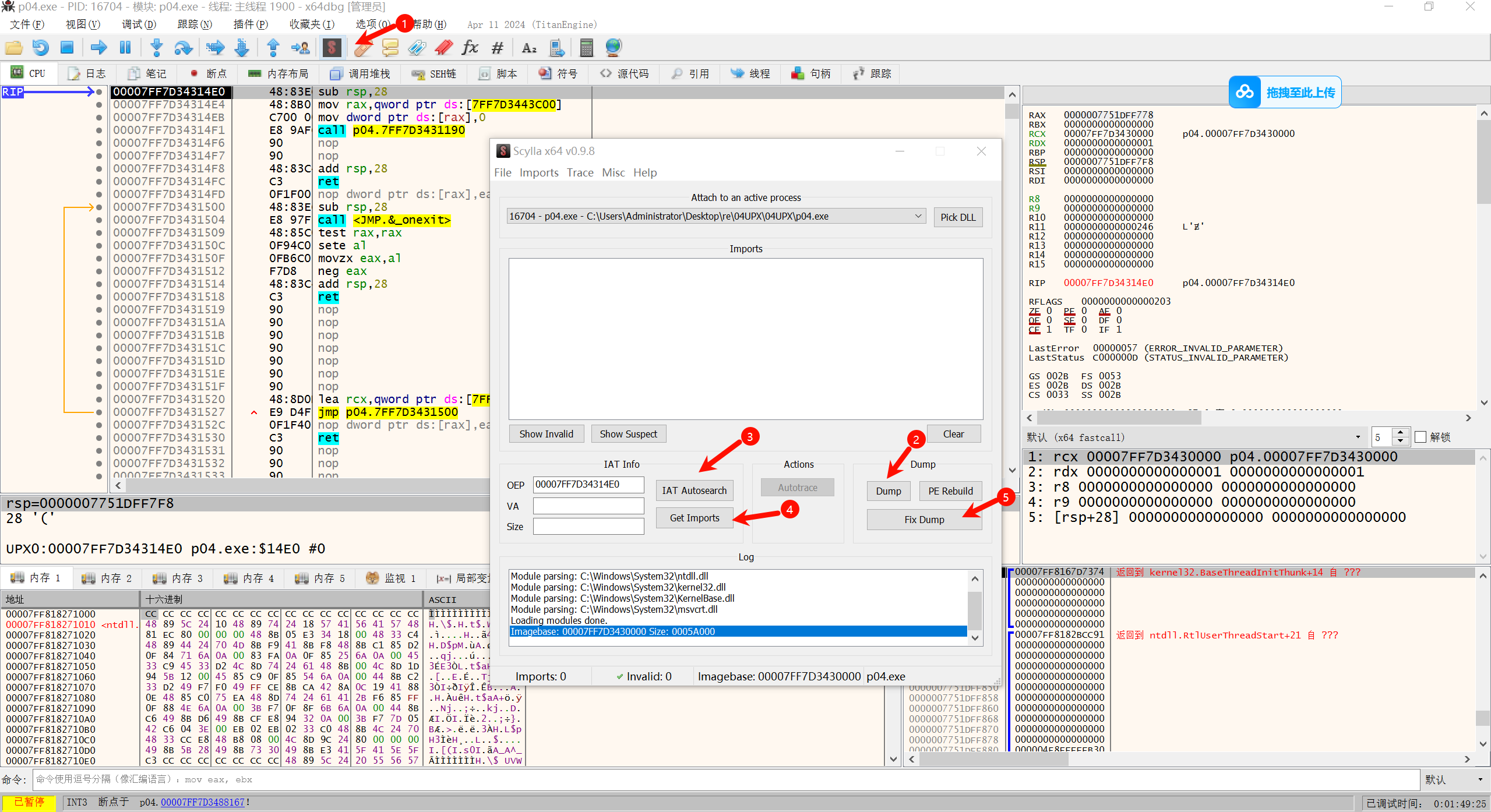The image size is (1491, 812).
Task: Click the register panel horizontal scrollbar
Action: tap(1119, 418)
